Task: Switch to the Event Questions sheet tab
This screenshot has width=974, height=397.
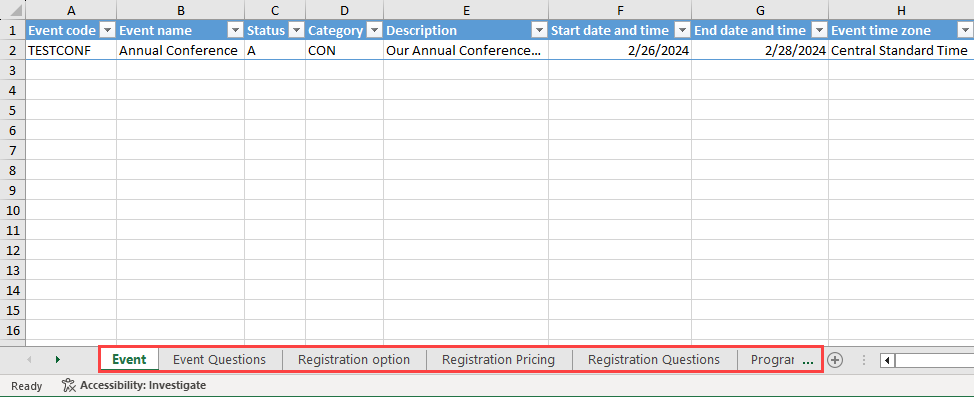Action: (x=219, y=360)
